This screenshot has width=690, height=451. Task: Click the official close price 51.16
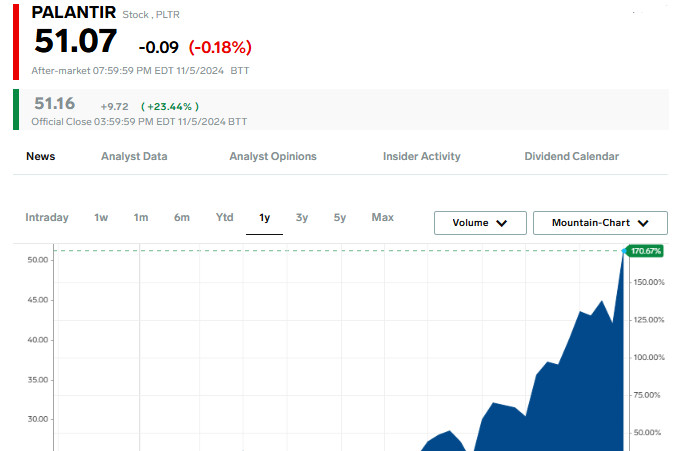click(x=55, y=103)
